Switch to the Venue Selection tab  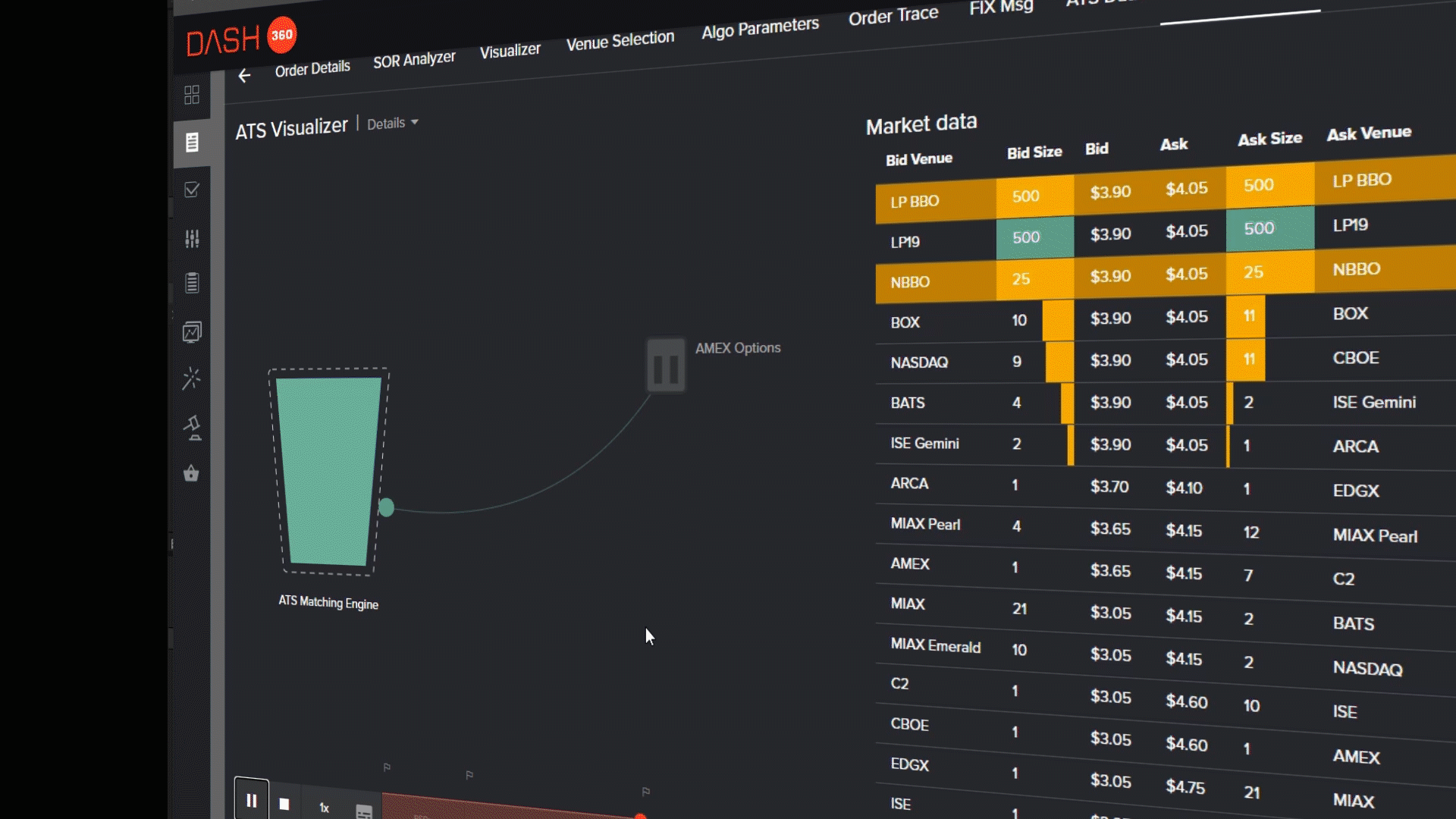[620, 40]
